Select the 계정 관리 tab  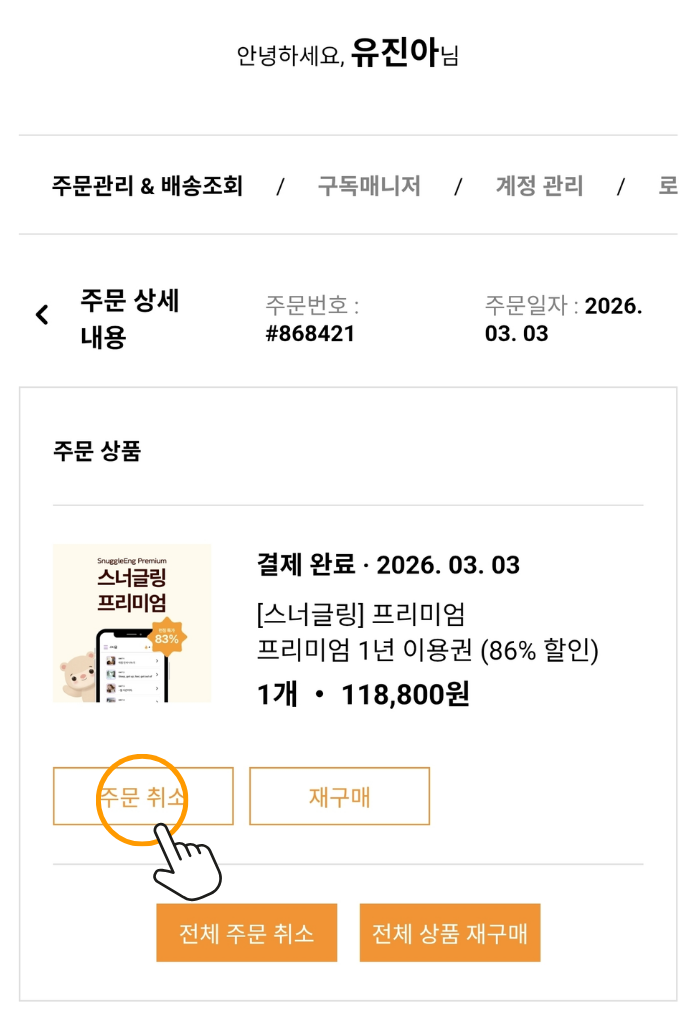click(539, 186)
